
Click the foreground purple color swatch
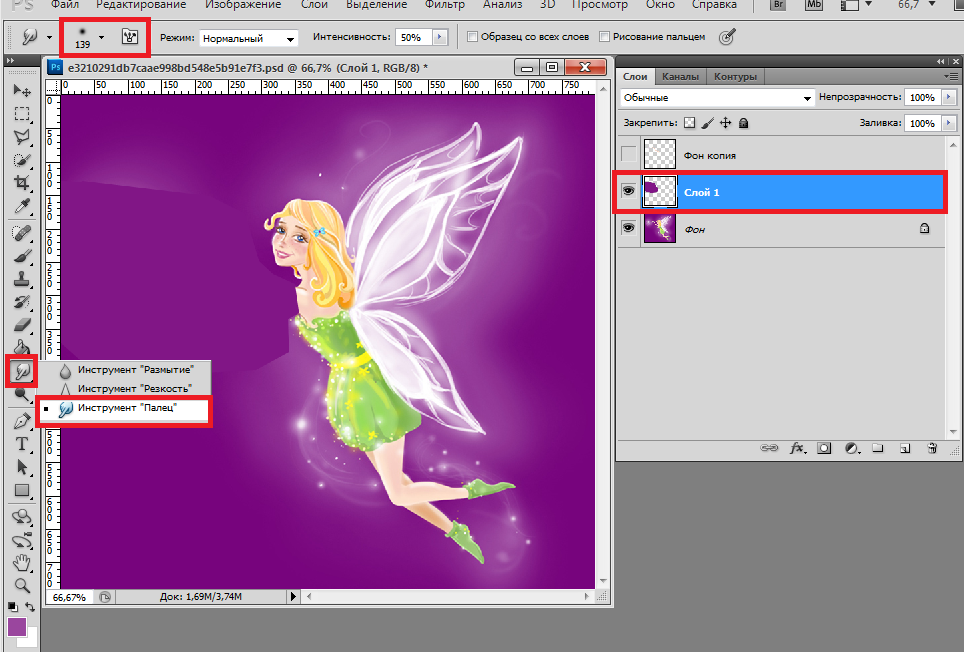pos(17,627)
